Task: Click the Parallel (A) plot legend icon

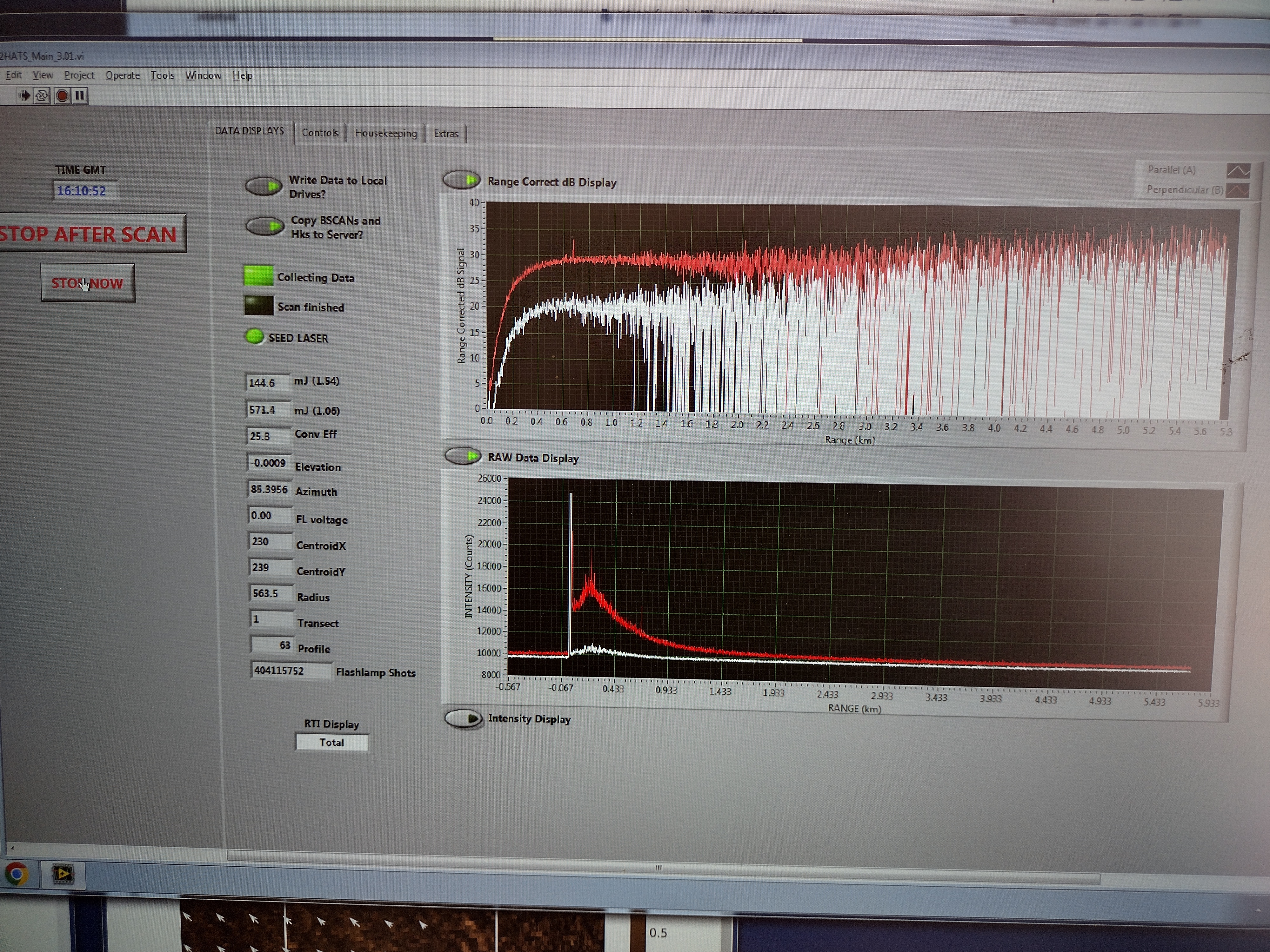Action: [1238, 171]
